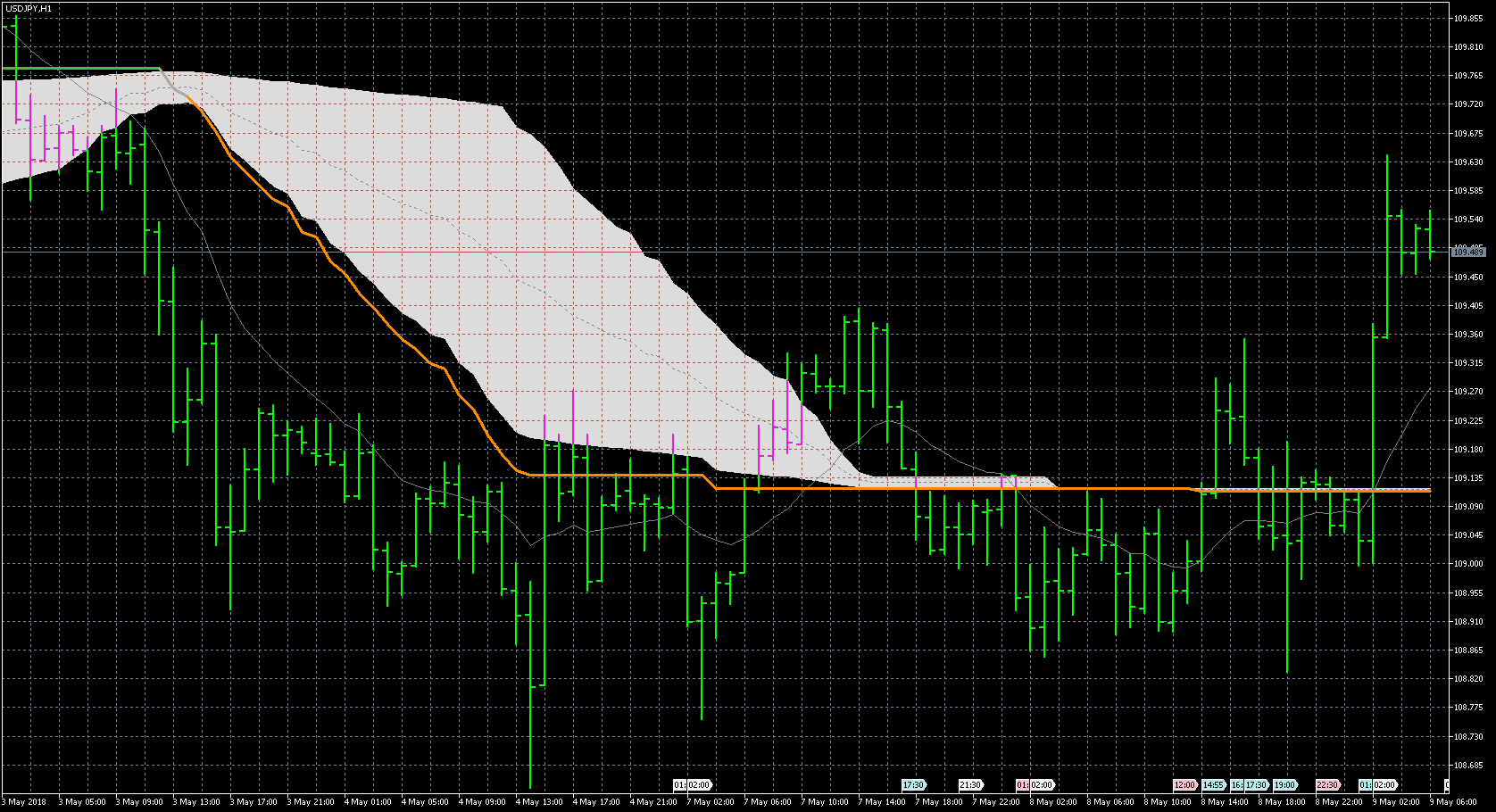Click the 109.855 price axis label
This screenshot has width=1496, height=812.
(1468, 18)
